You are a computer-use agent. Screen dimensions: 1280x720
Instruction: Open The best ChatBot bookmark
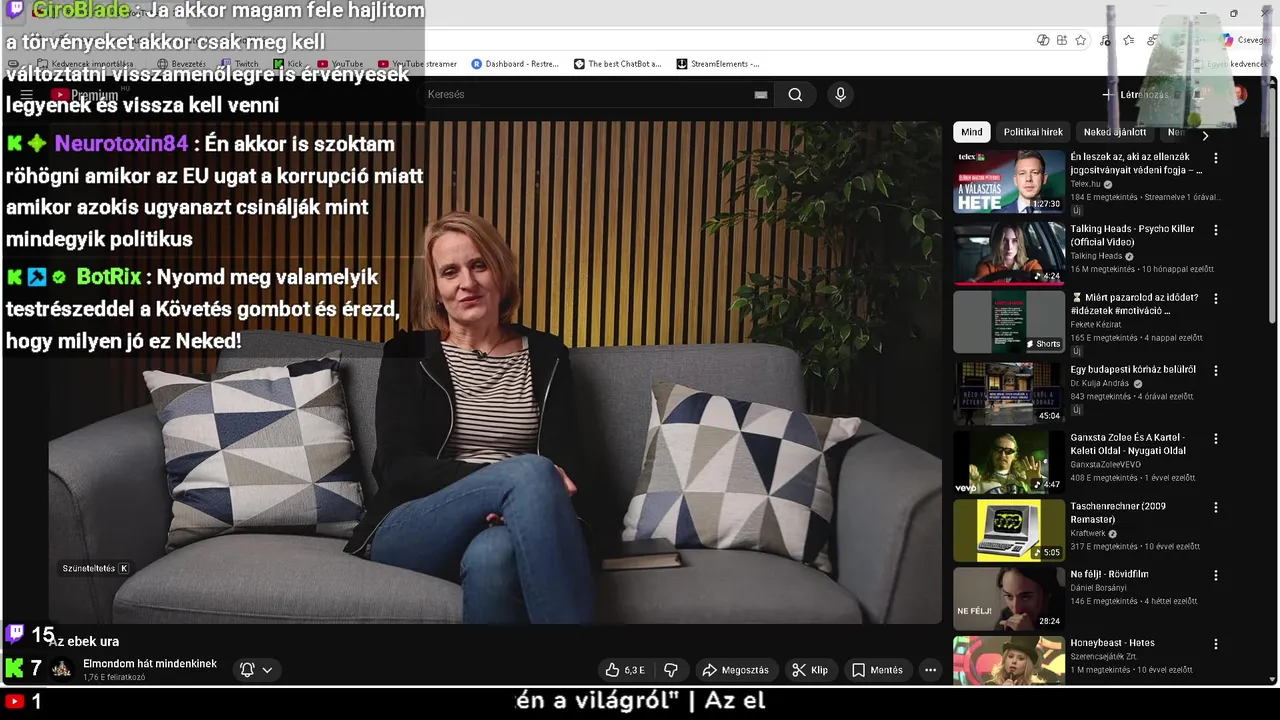click(618, 64)
